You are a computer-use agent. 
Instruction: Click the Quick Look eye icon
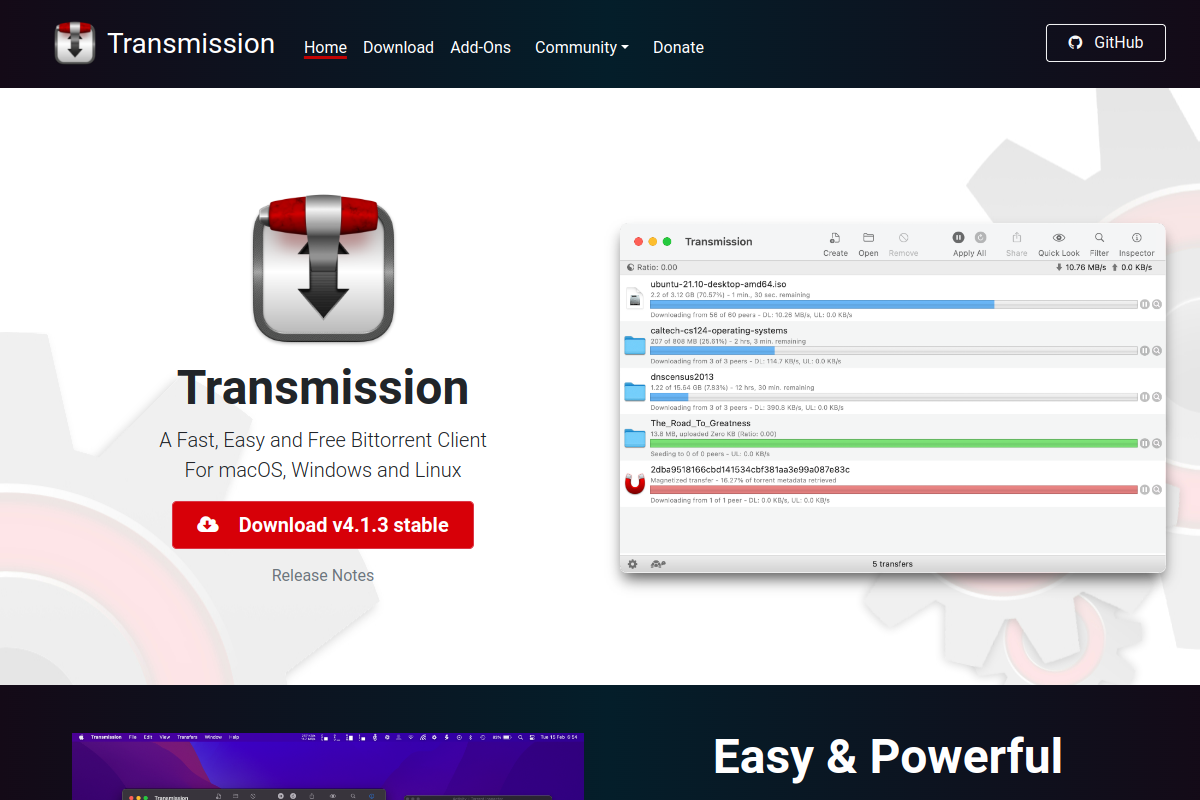tap(1058, 238)
